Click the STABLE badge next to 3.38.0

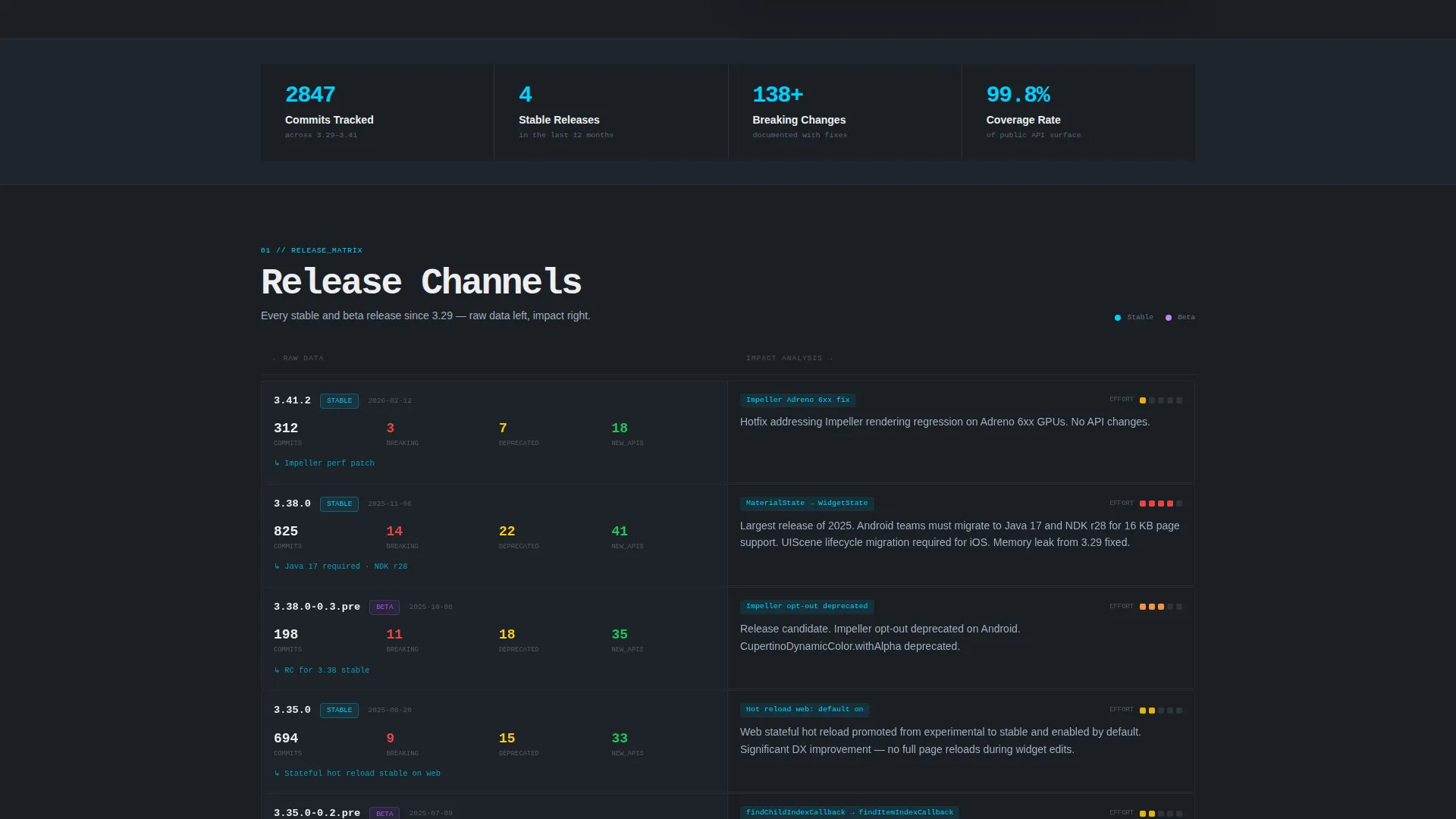(339, 504)
